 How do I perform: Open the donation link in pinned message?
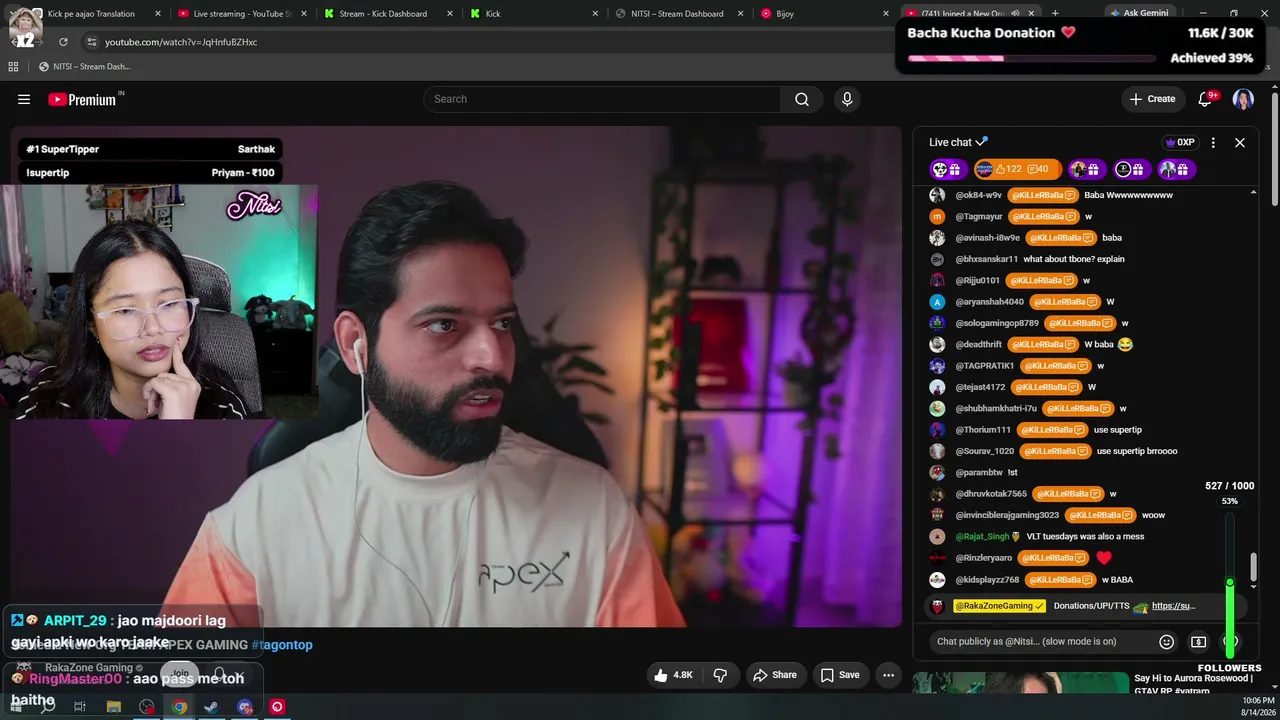[1173, 606]
